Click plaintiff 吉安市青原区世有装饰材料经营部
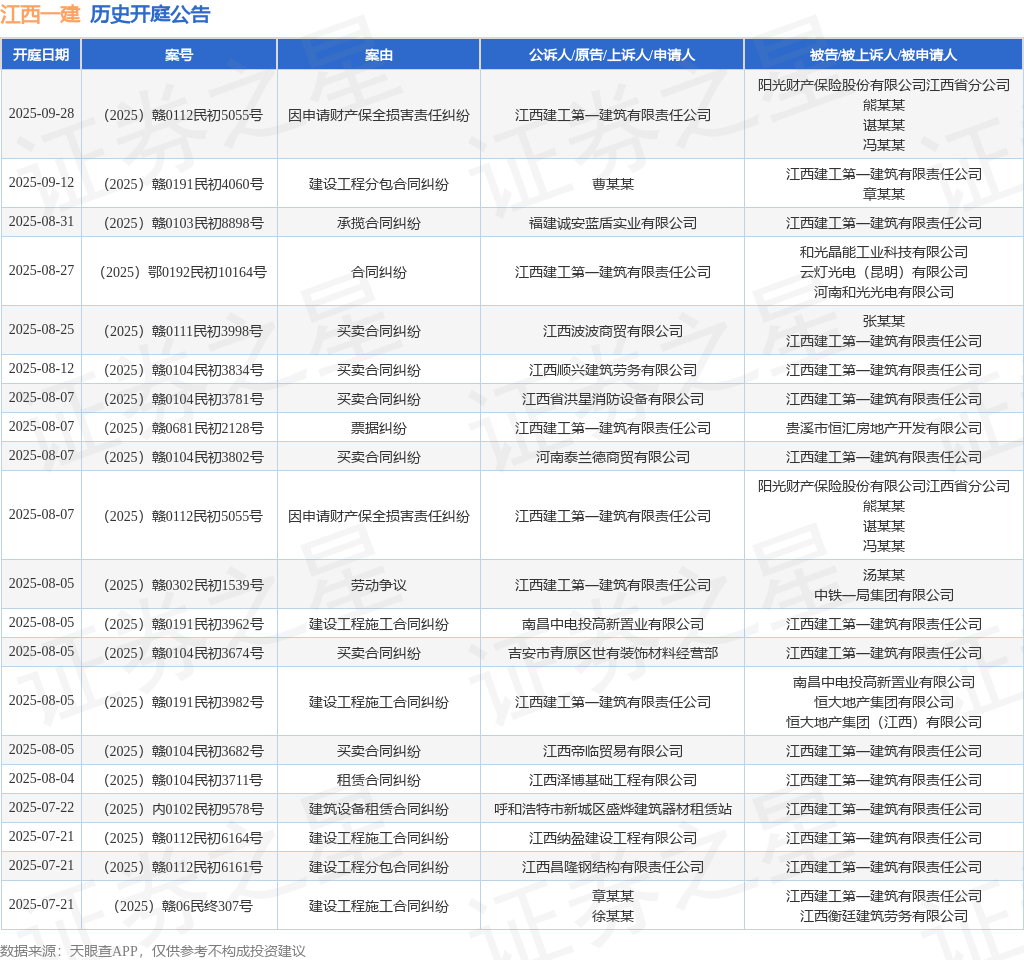Viewport: 1024px width, 960px height. tap(613, 653)
